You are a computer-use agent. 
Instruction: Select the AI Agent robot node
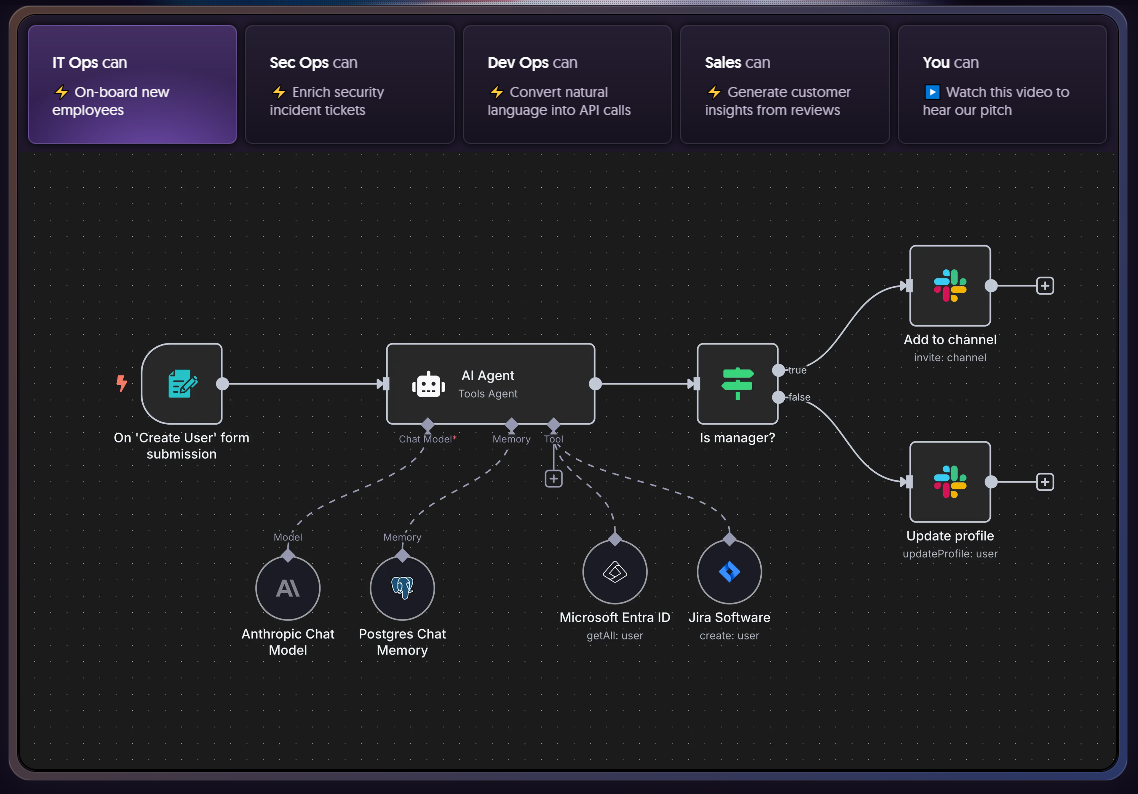click(490, 384)
